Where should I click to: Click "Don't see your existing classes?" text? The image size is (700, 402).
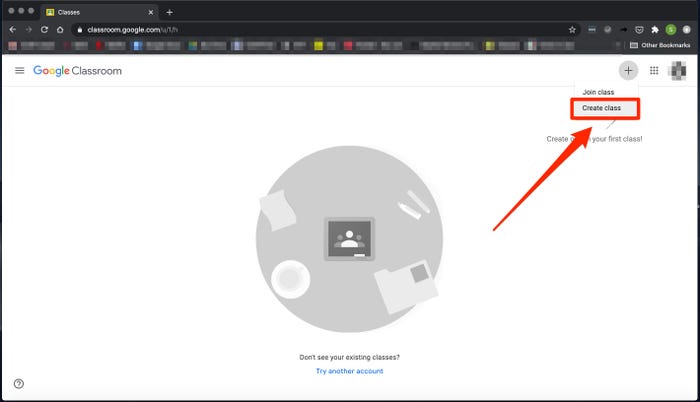pos(350,357)
